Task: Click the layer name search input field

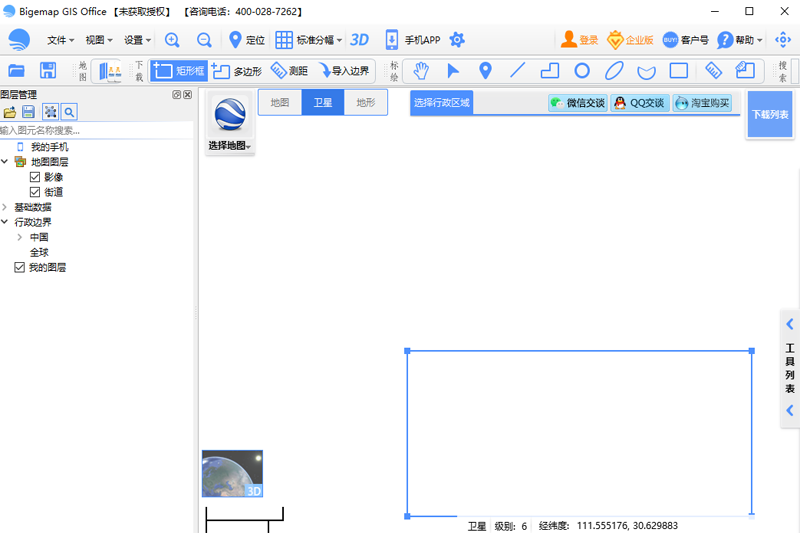Action: 97,130
